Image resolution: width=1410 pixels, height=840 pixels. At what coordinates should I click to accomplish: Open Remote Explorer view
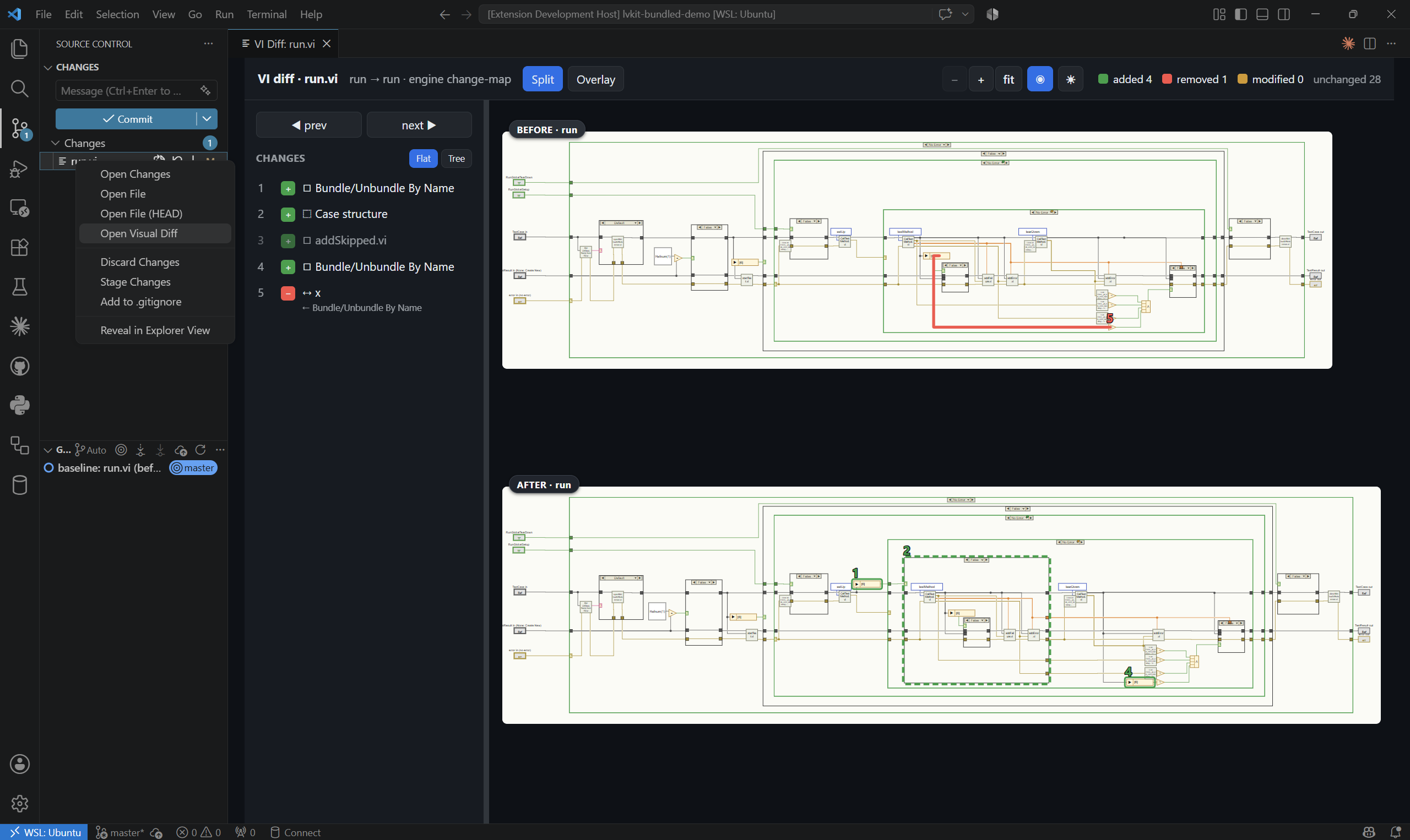coord(19,208)
